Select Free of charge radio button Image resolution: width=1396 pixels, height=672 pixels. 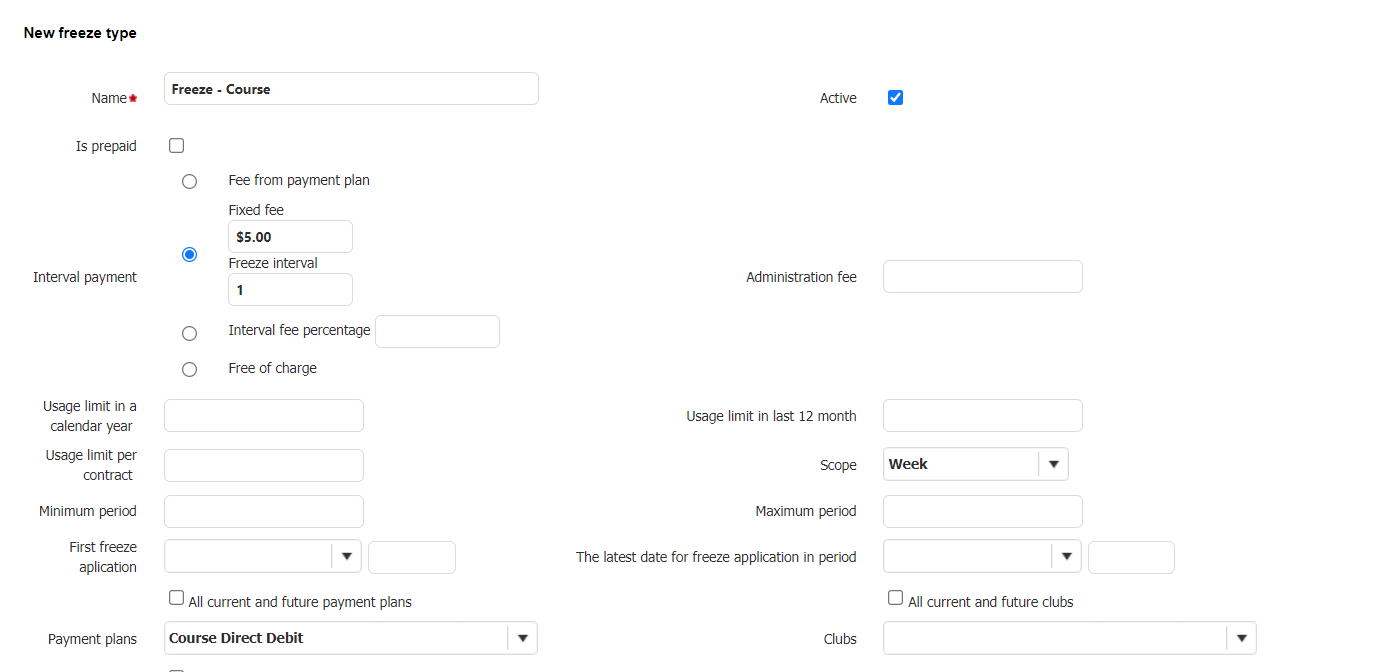coord(189,370)
